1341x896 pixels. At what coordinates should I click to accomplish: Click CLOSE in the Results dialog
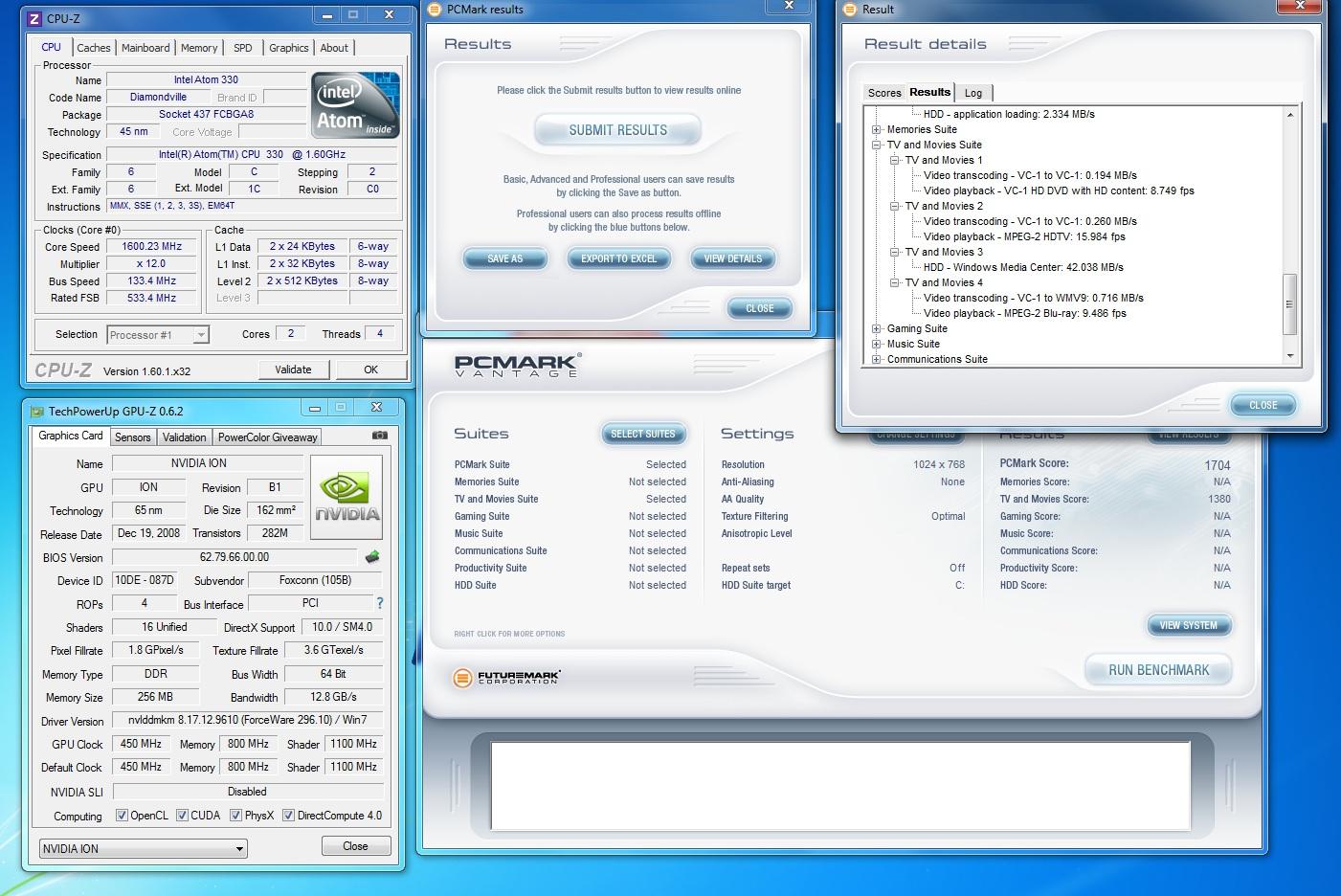[760, 308]
